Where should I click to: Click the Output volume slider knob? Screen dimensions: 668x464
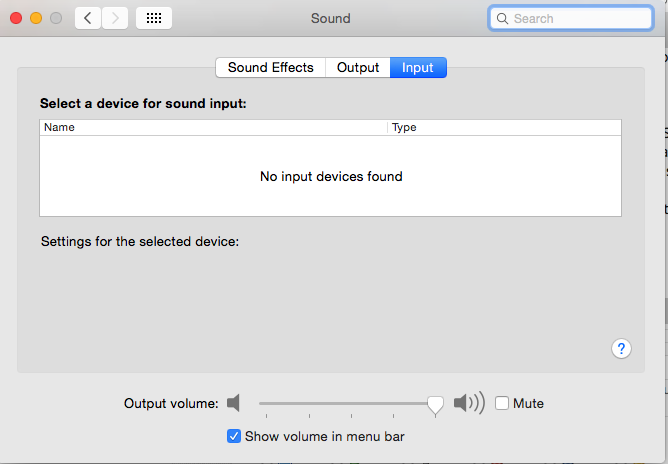pos(435,405)
